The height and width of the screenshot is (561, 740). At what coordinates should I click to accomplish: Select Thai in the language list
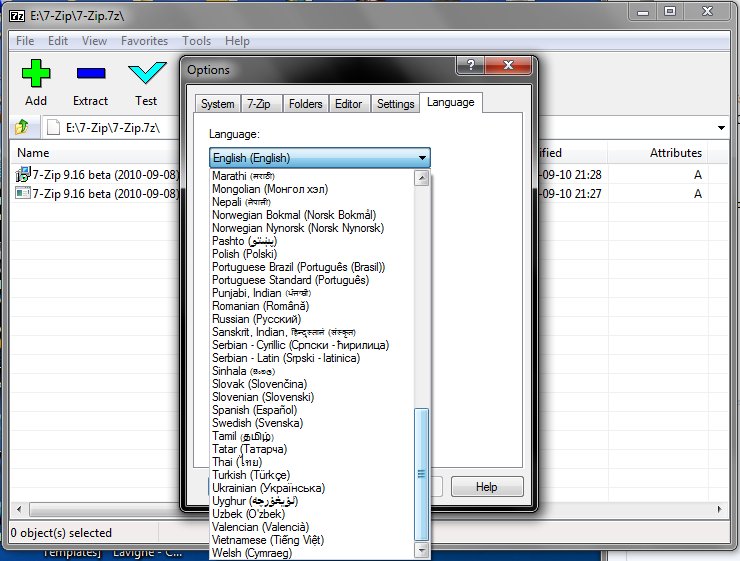coord(311,462)
